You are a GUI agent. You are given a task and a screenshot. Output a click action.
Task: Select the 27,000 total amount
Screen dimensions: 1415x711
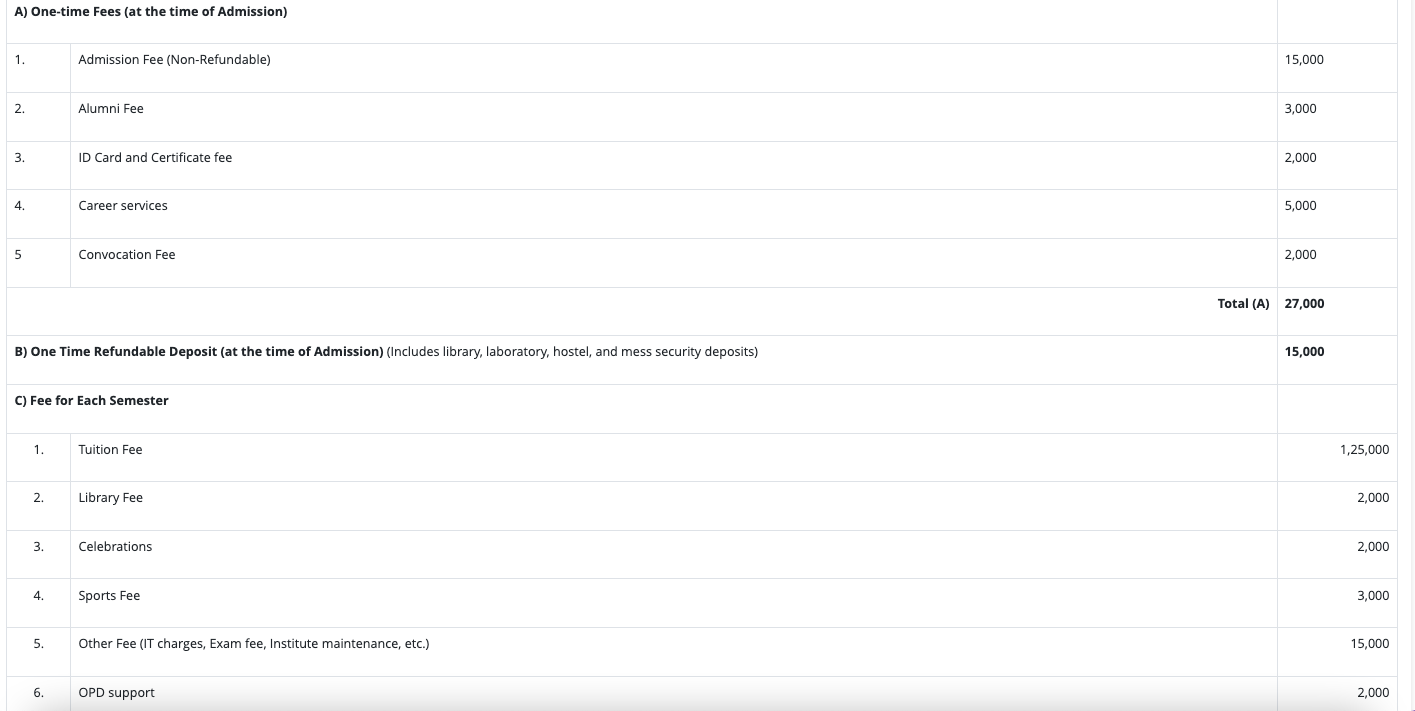tap(1304, 304)
